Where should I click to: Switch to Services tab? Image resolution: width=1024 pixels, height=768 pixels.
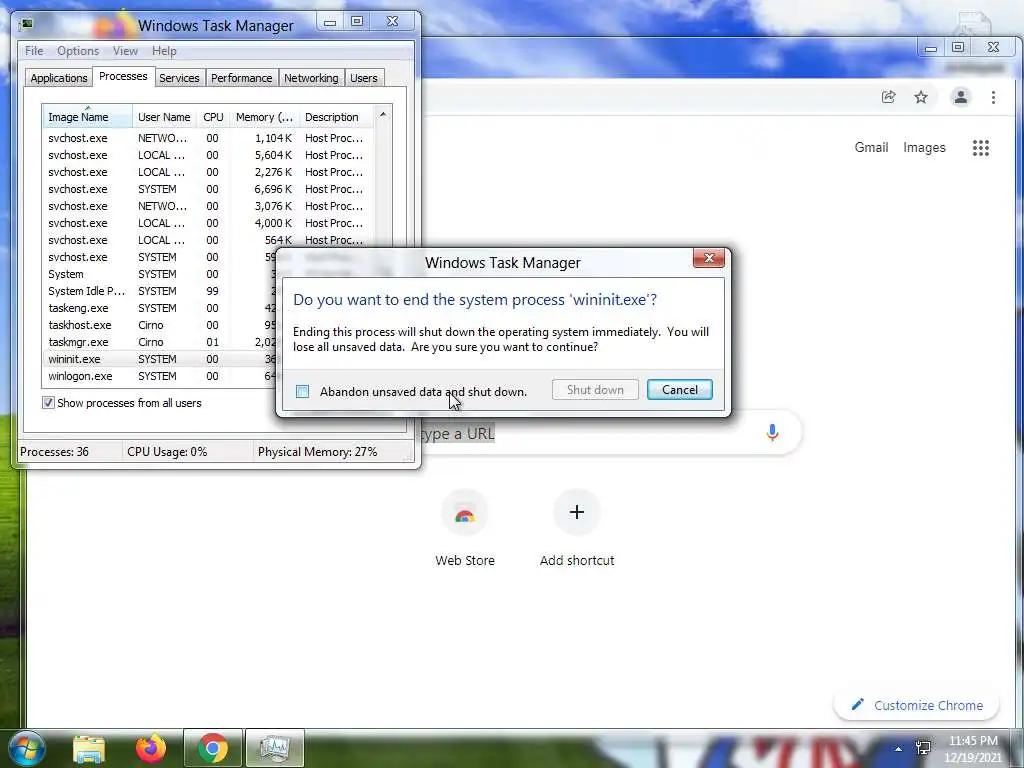(179, 78)
